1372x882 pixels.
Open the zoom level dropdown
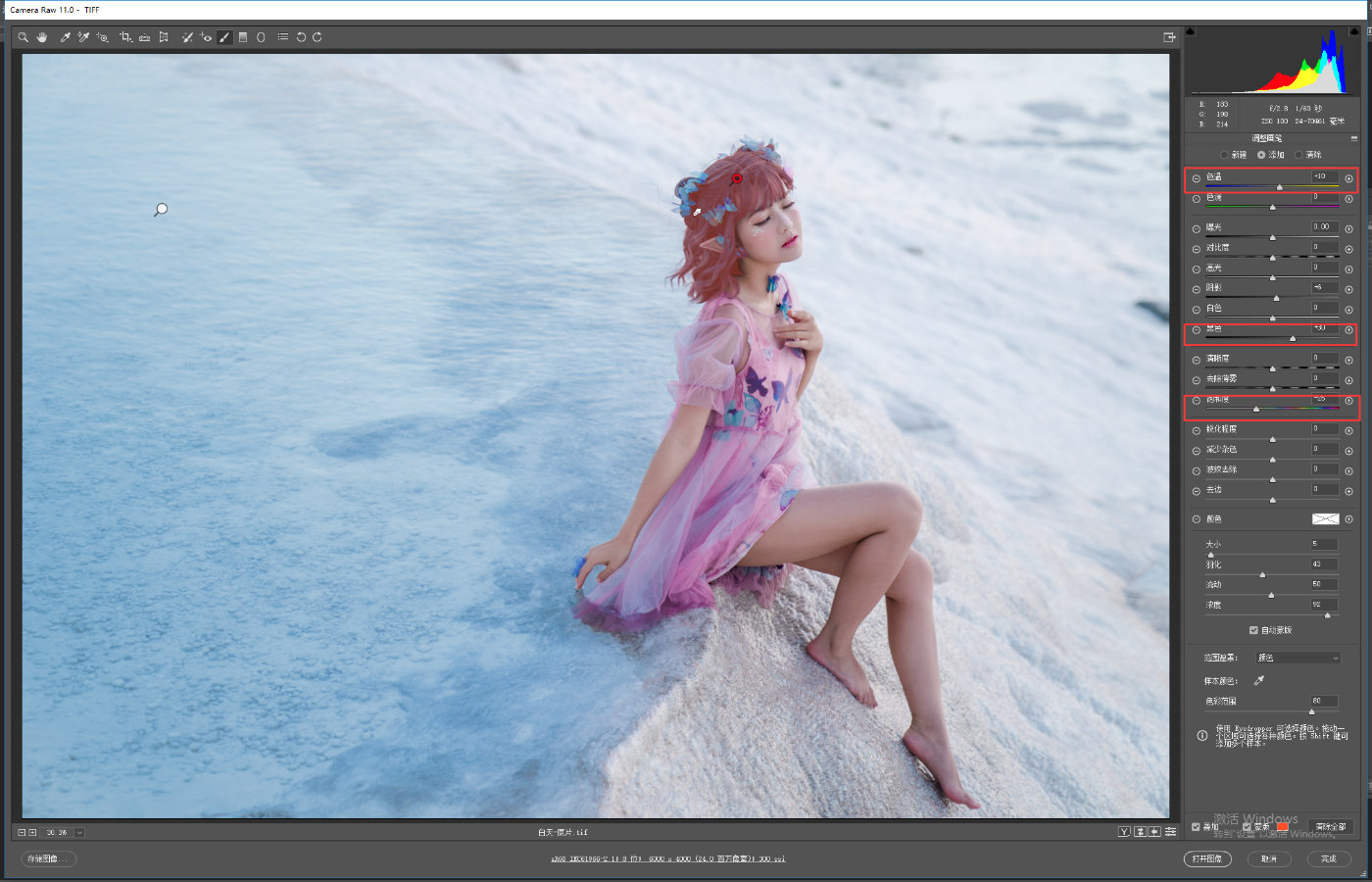tap(79, 832)
